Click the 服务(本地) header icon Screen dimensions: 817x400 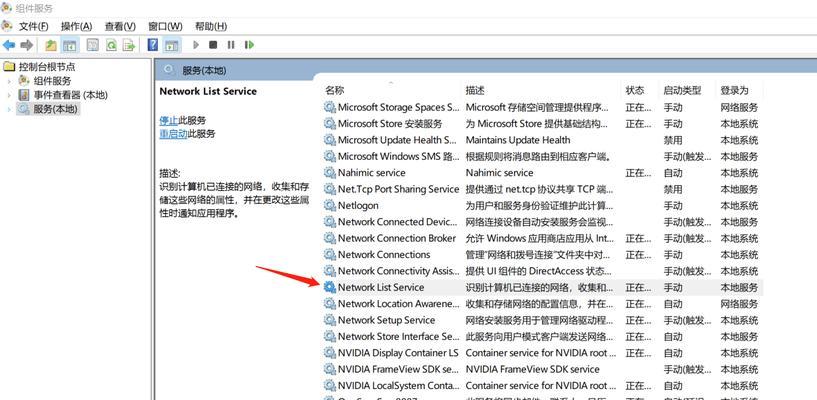(169, 70)
